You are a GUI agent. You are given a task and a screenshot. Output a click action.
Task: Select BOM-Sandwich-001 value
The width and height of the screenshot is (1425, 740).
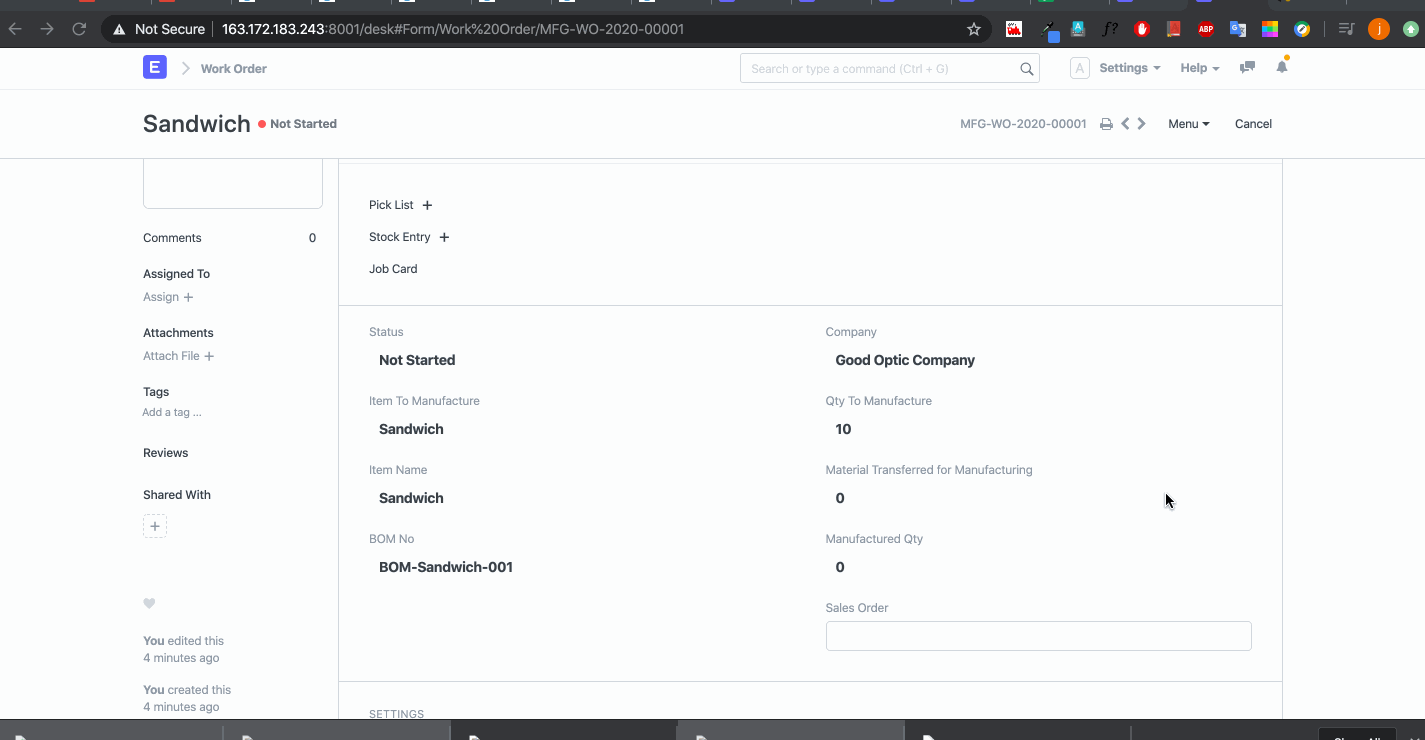446,567
